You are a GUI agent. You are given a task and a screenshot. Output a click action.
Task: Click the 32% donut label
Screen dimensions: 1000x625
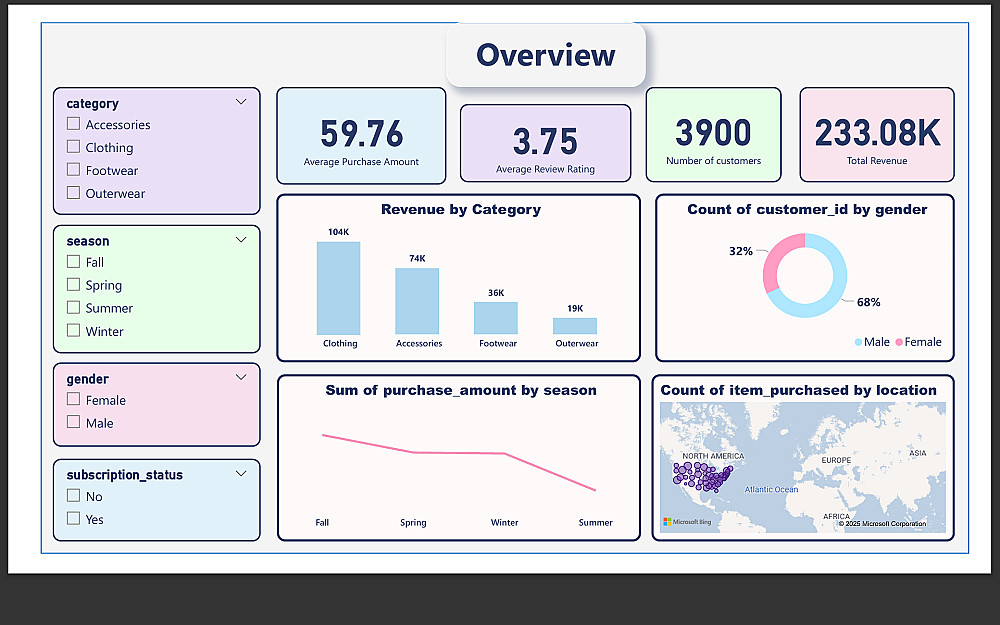(741, 251)
